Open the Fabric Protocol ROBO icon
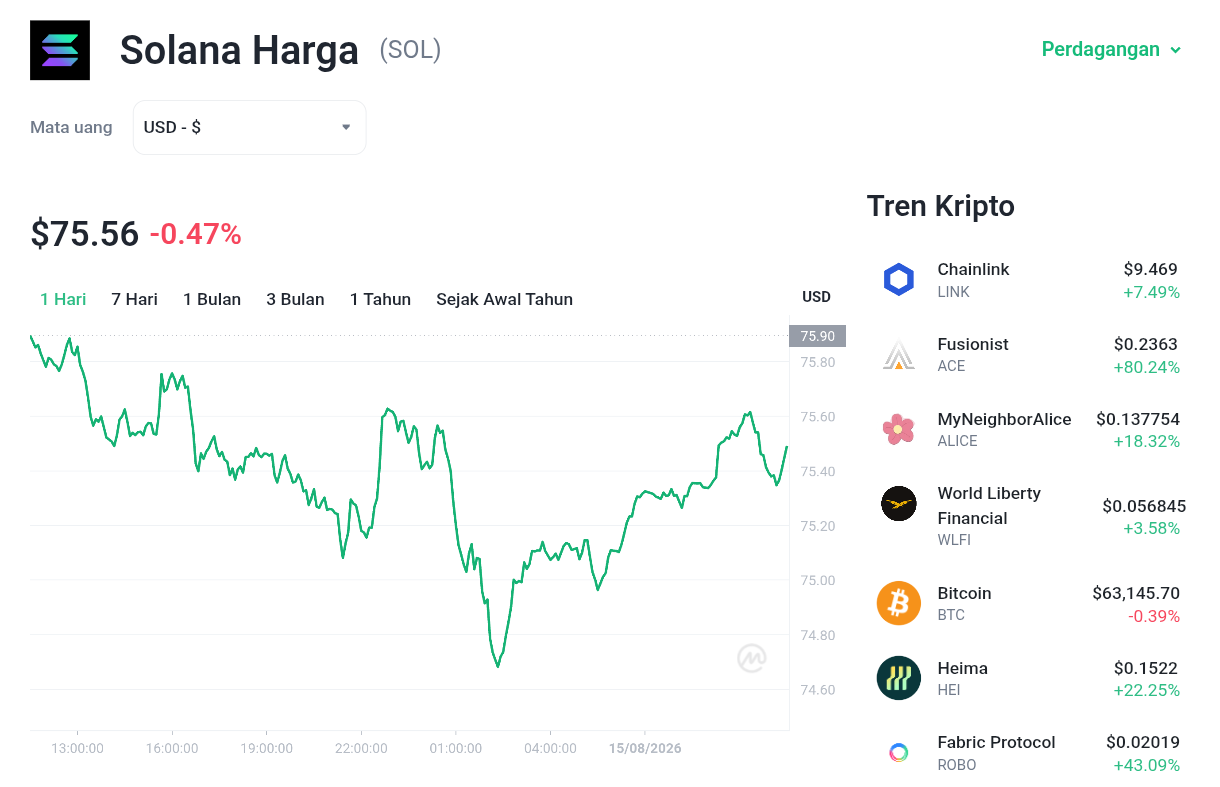Screen dimensions: 1220x787 point(899,753)
